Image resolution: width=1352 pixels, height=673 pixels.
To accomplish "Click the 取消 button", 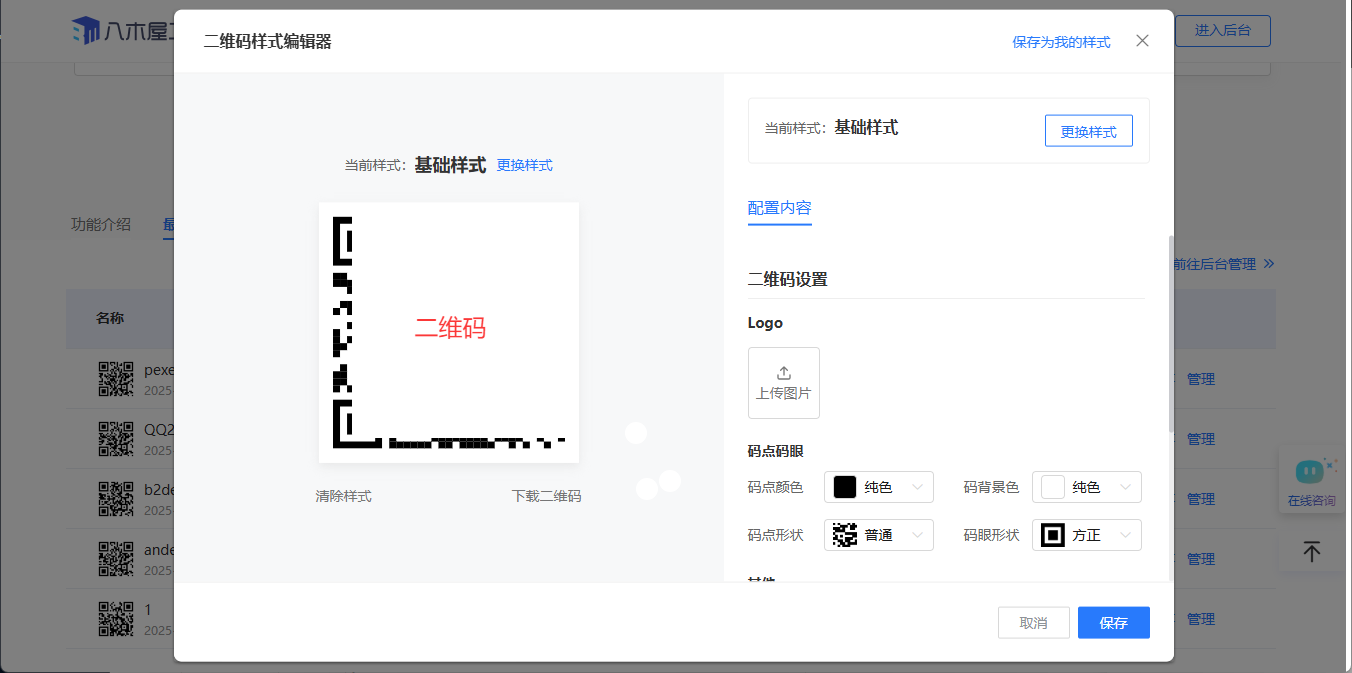I will click(1034, 623).
